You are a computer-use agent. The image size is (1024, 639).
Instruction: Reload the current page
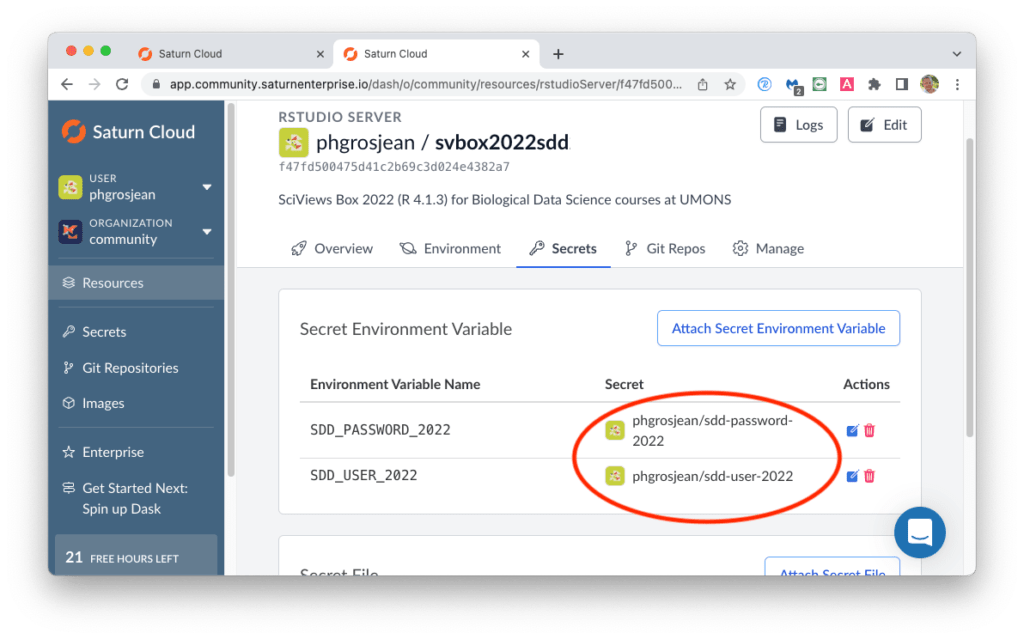122,84
